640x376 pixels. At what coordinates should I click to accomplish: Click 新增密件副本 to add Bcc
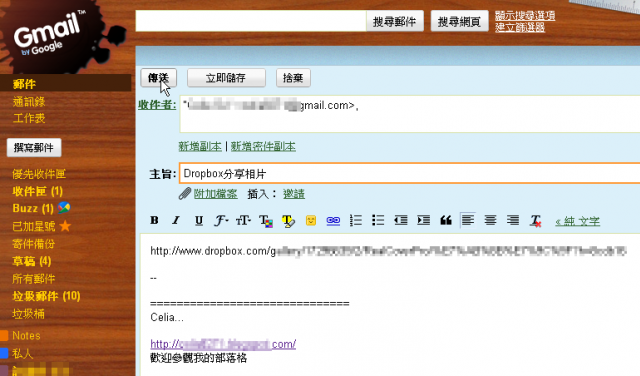(x=263, y=146)
